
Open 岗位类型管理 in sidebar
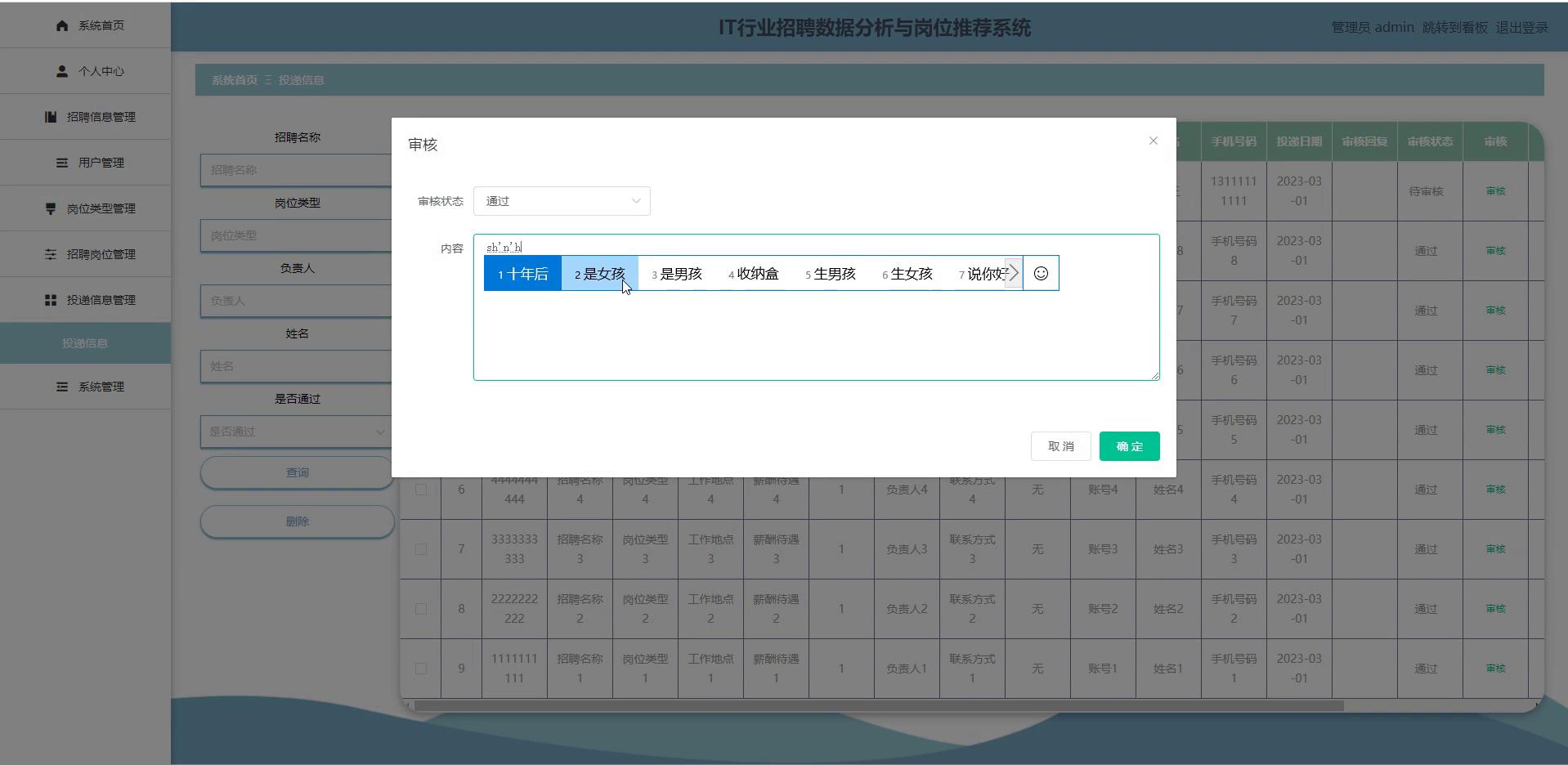85,208
